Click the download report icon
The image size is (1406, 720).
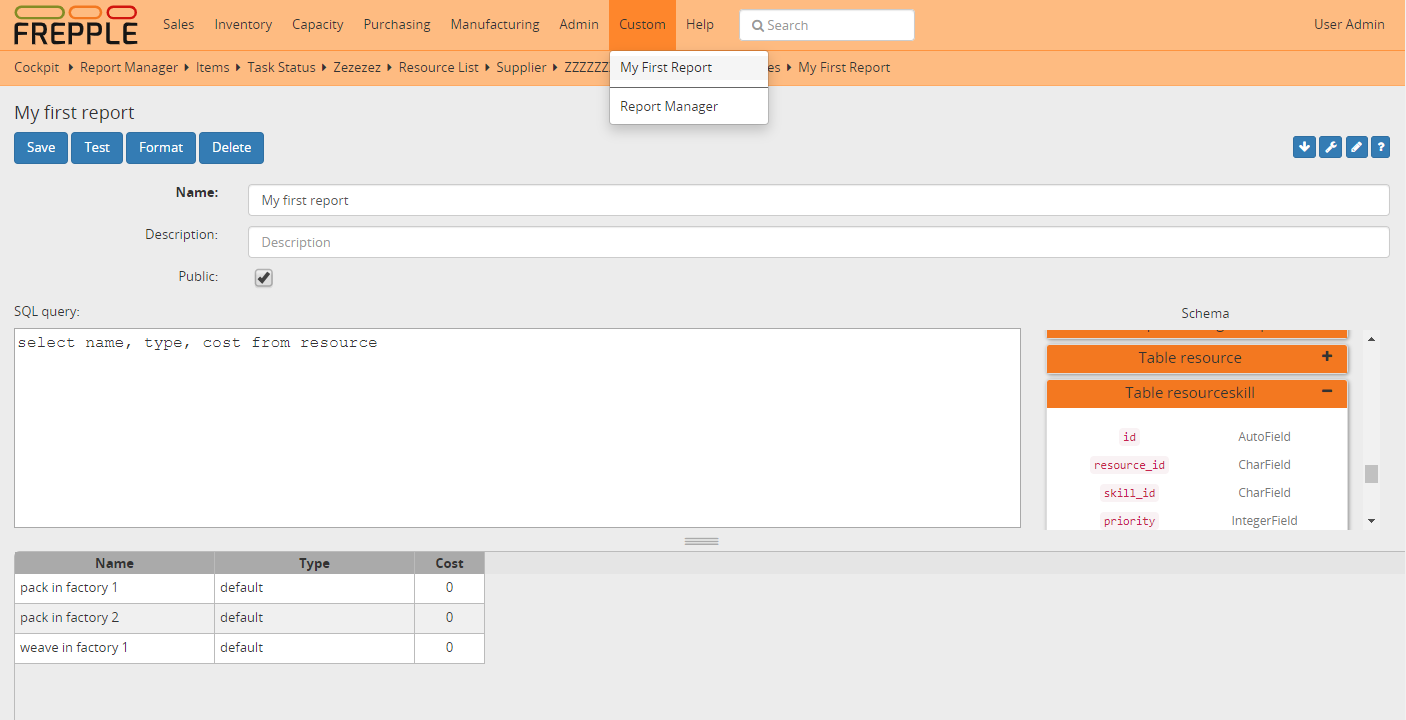coord(1304,147)
